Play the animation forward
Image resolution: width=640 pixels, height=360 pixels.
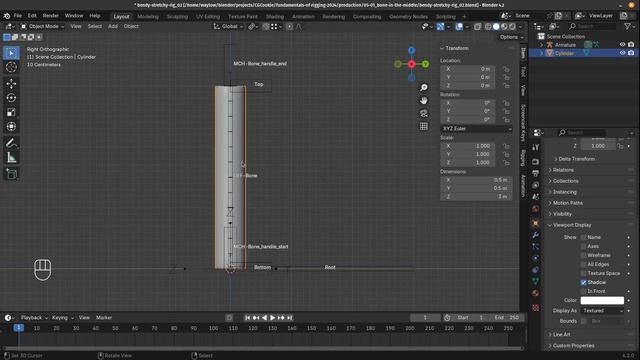pyautogui.click(x=273, y=318)
